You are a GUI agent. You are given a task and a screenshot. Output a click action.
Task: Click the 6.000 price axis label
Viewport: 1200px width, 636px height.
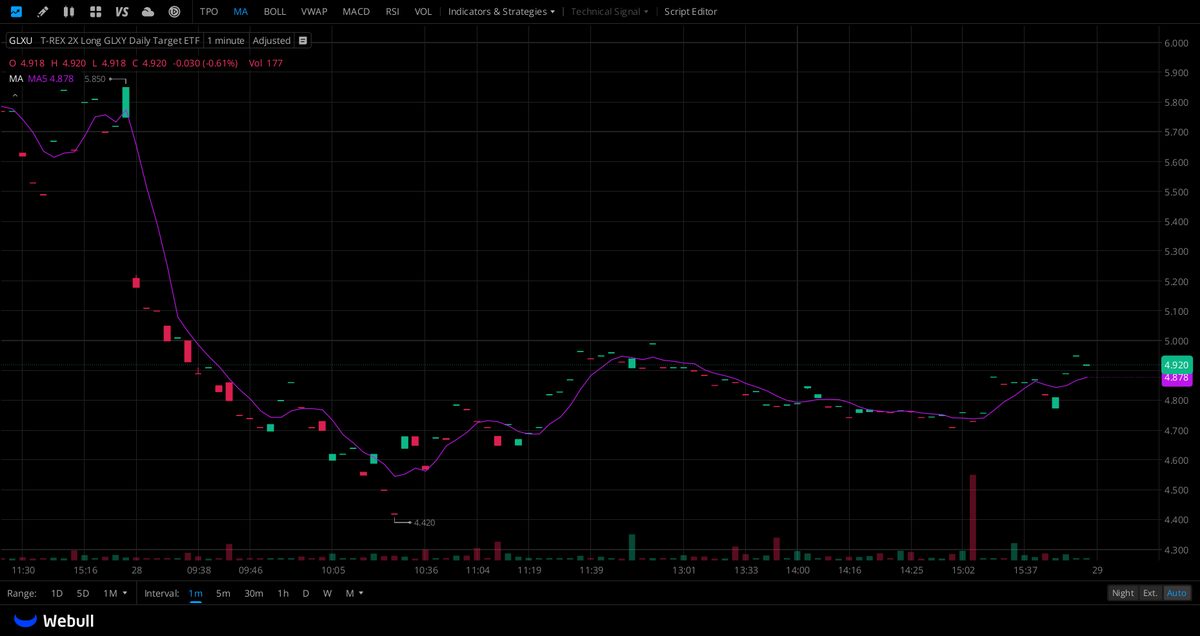[x=1175, y=43]
